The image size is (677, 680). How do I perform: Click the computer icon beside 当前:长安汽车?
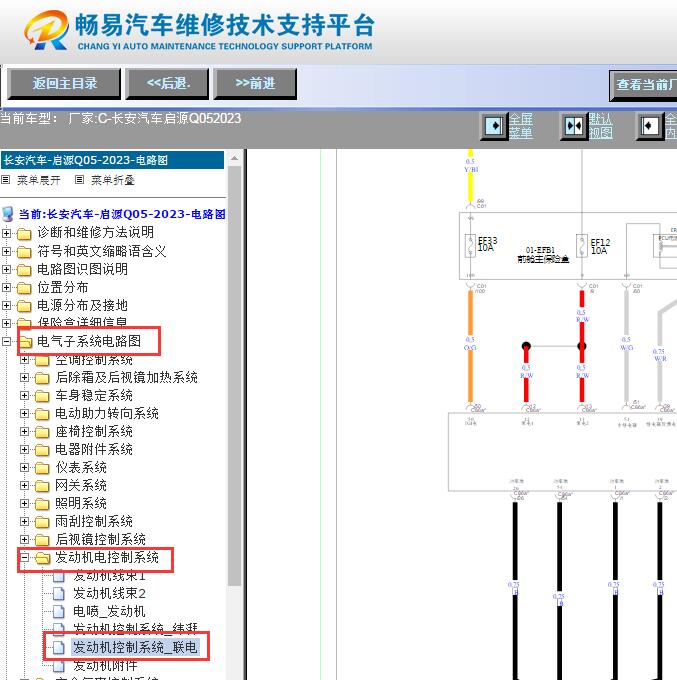(x=7, y=214)
